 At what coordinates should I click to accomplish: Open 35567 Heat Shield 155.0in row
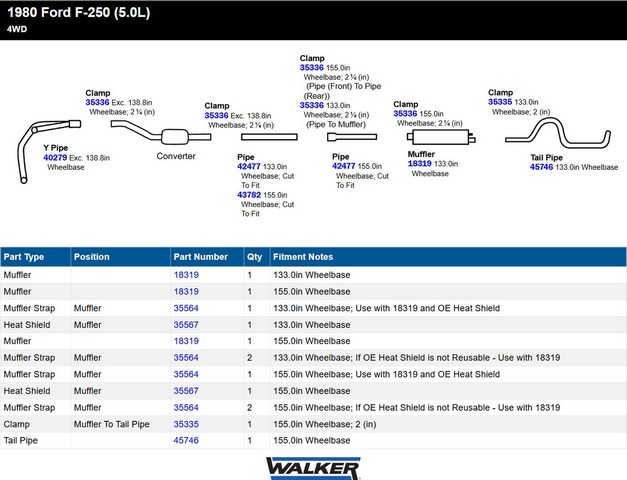tap(186, 391)
